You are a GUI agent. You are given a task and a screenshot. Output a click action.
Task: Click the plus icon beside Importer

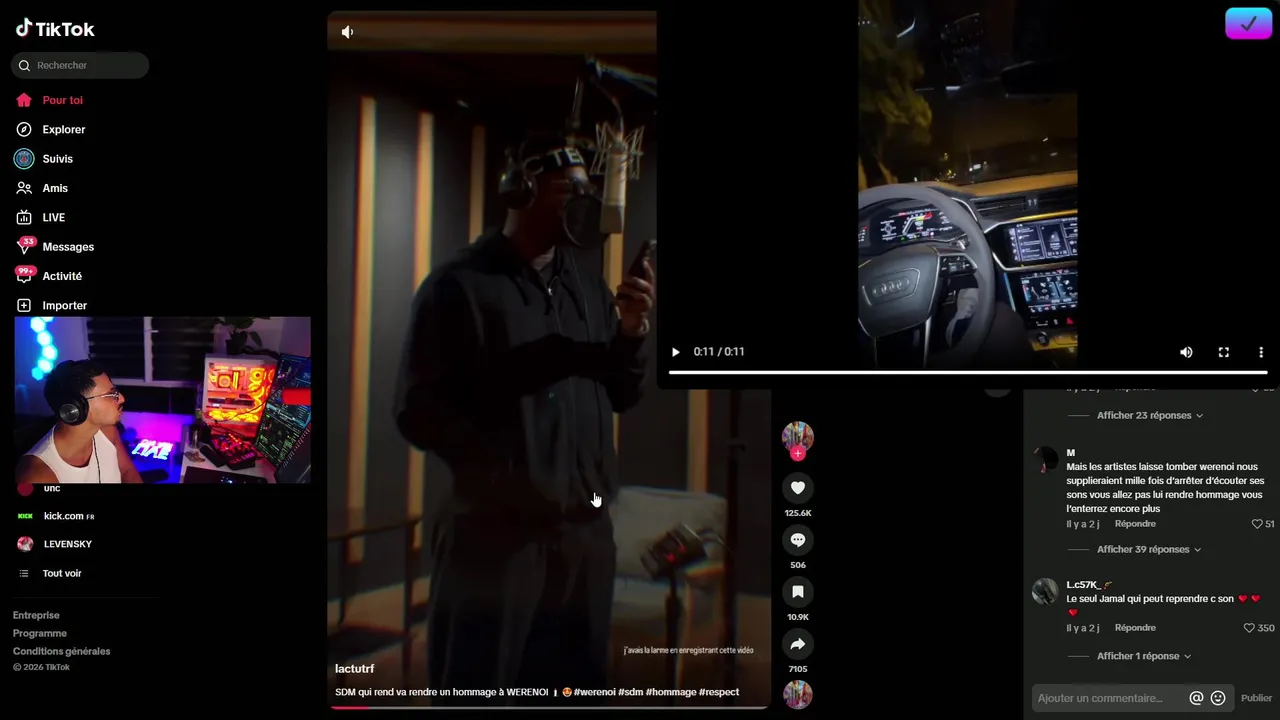pos(24,305)
